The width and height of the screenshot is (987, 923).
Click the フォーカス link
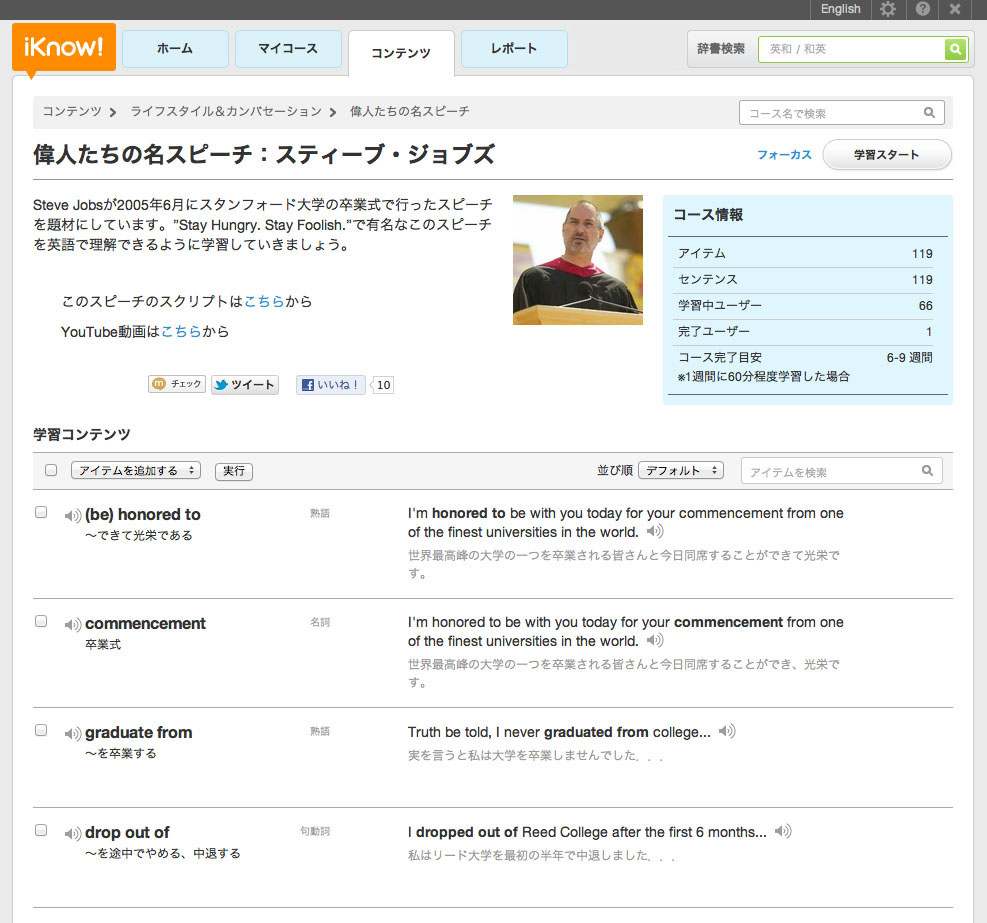[x=784, y=155]
